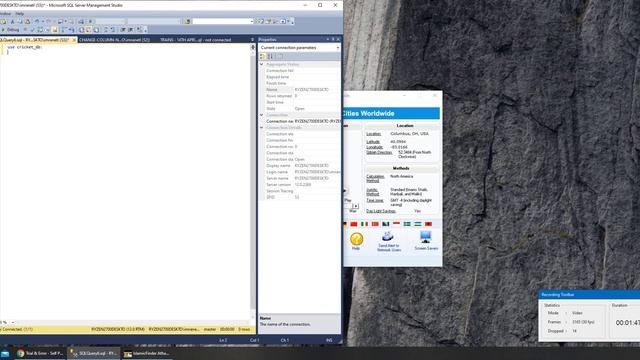Click the editor vertical scrollbar
The width and height of the screenshot is (640, 360).
point(253,182)
